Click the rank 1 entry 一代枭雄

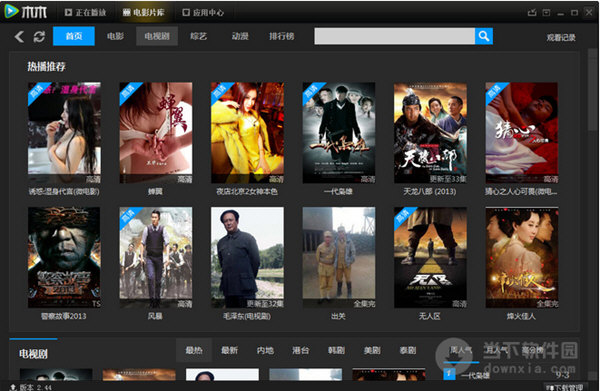pyautogui.click(x=474, y=375)
